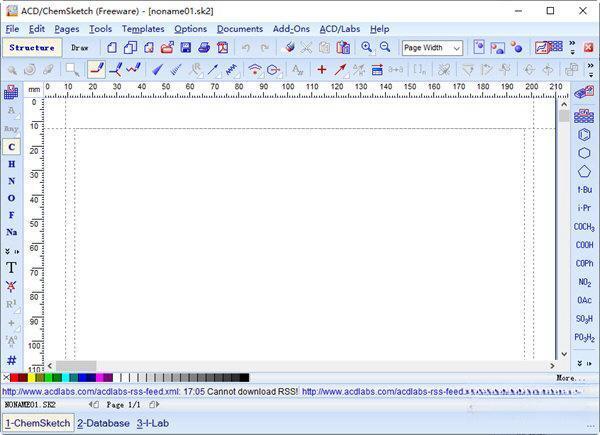Select the benzene ring template

point(584,134)
